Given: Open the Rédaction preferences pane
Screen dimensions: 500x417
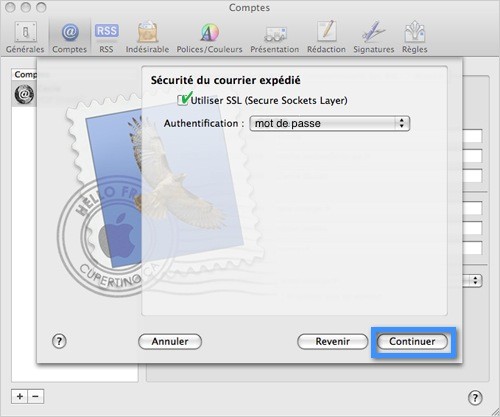Looking at the screenshot, I should (x=326, y=37).
